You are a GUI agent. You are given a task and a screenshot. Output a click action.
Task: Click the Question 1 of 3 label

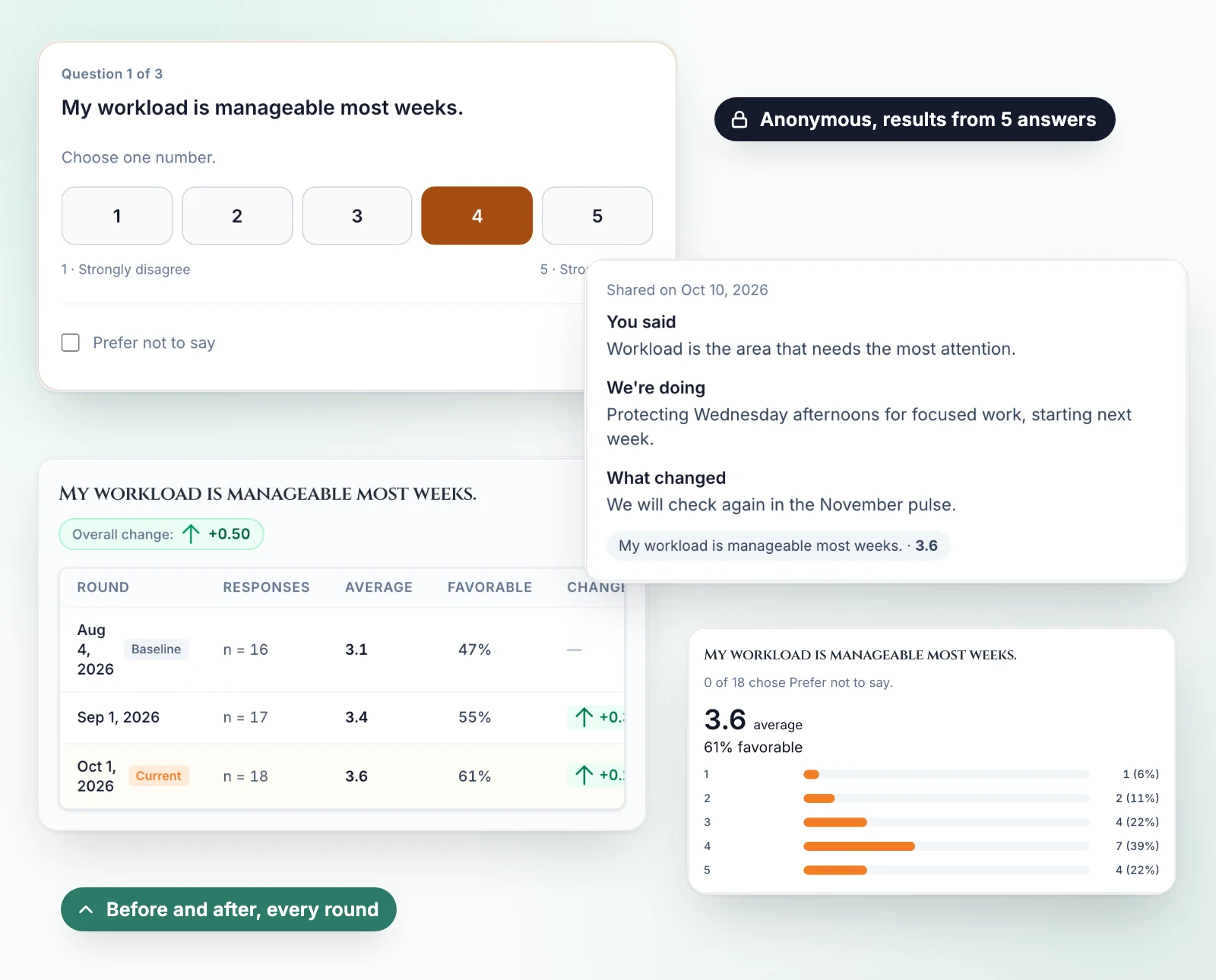(x=112, y=74)
